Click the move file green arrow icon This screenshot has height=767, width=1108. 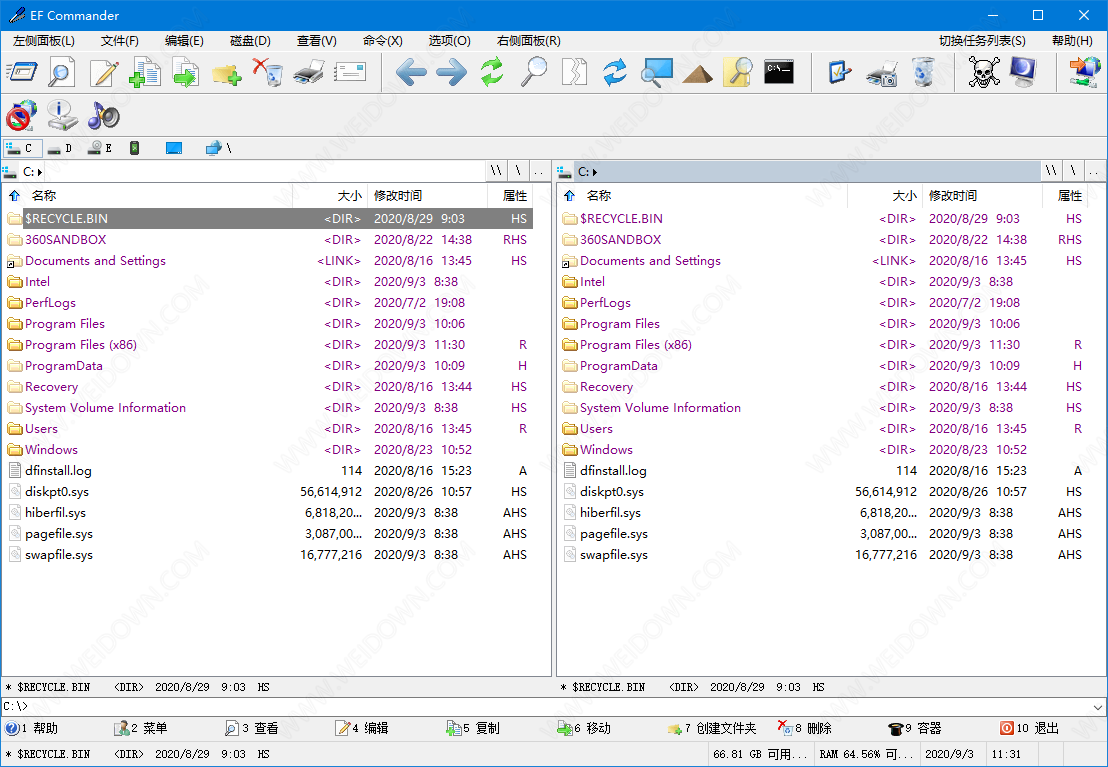coord(186,72)
